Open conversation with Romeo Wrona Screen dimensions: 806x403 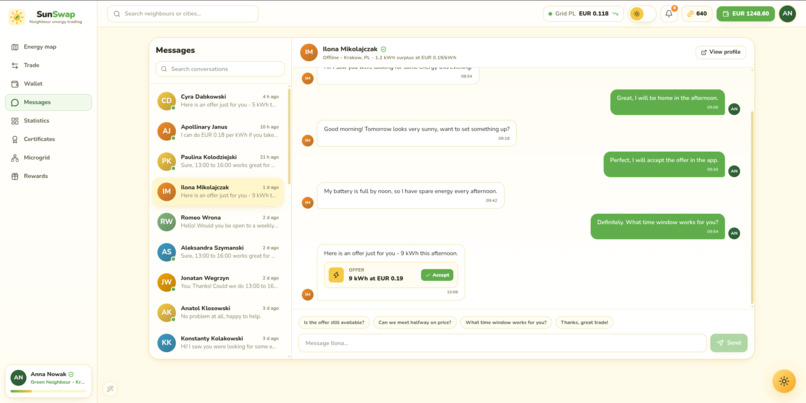point(218,222)
